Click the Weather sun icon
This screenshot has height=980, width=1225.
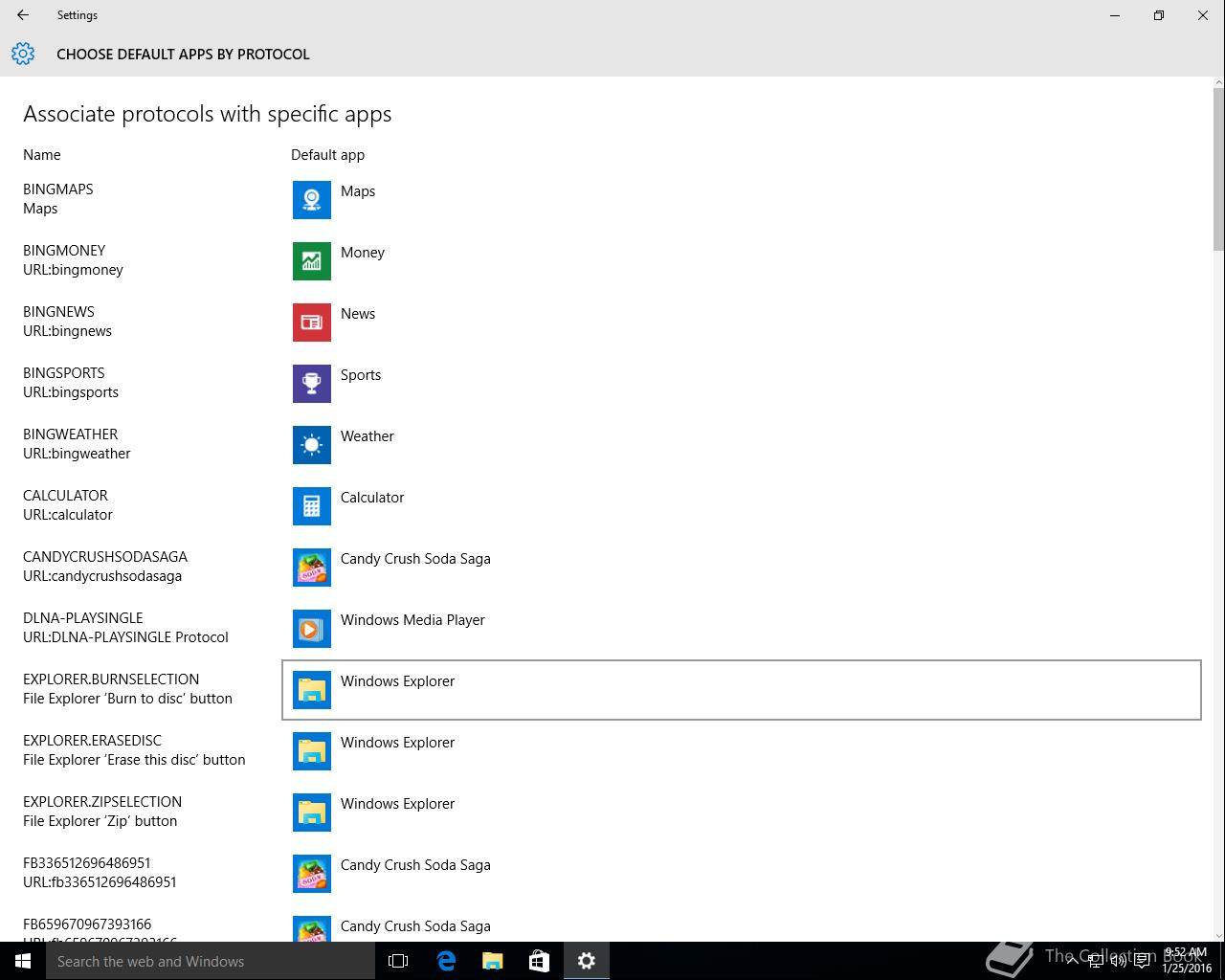coord(311,445)
